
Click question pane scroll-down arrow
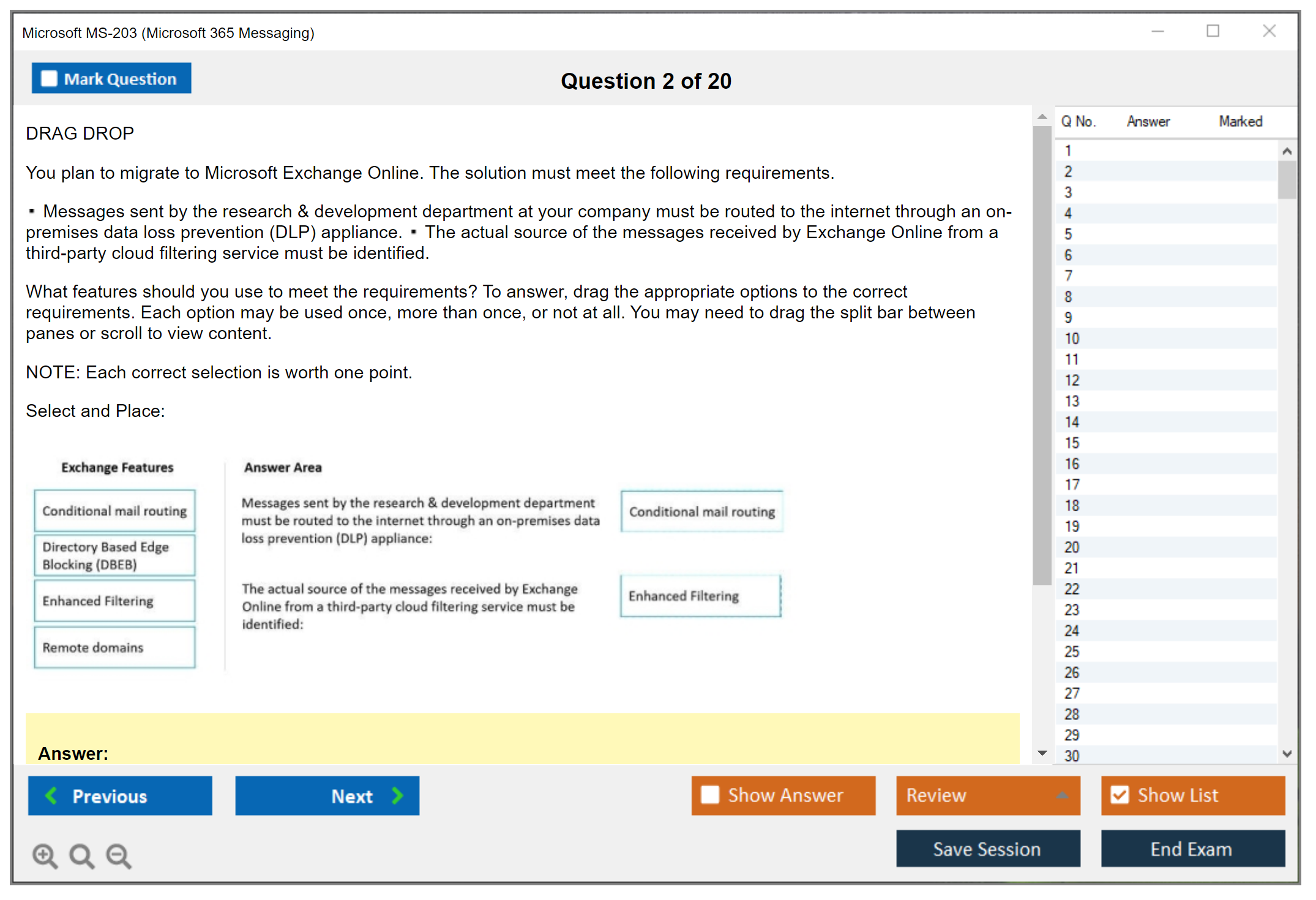1042,753
